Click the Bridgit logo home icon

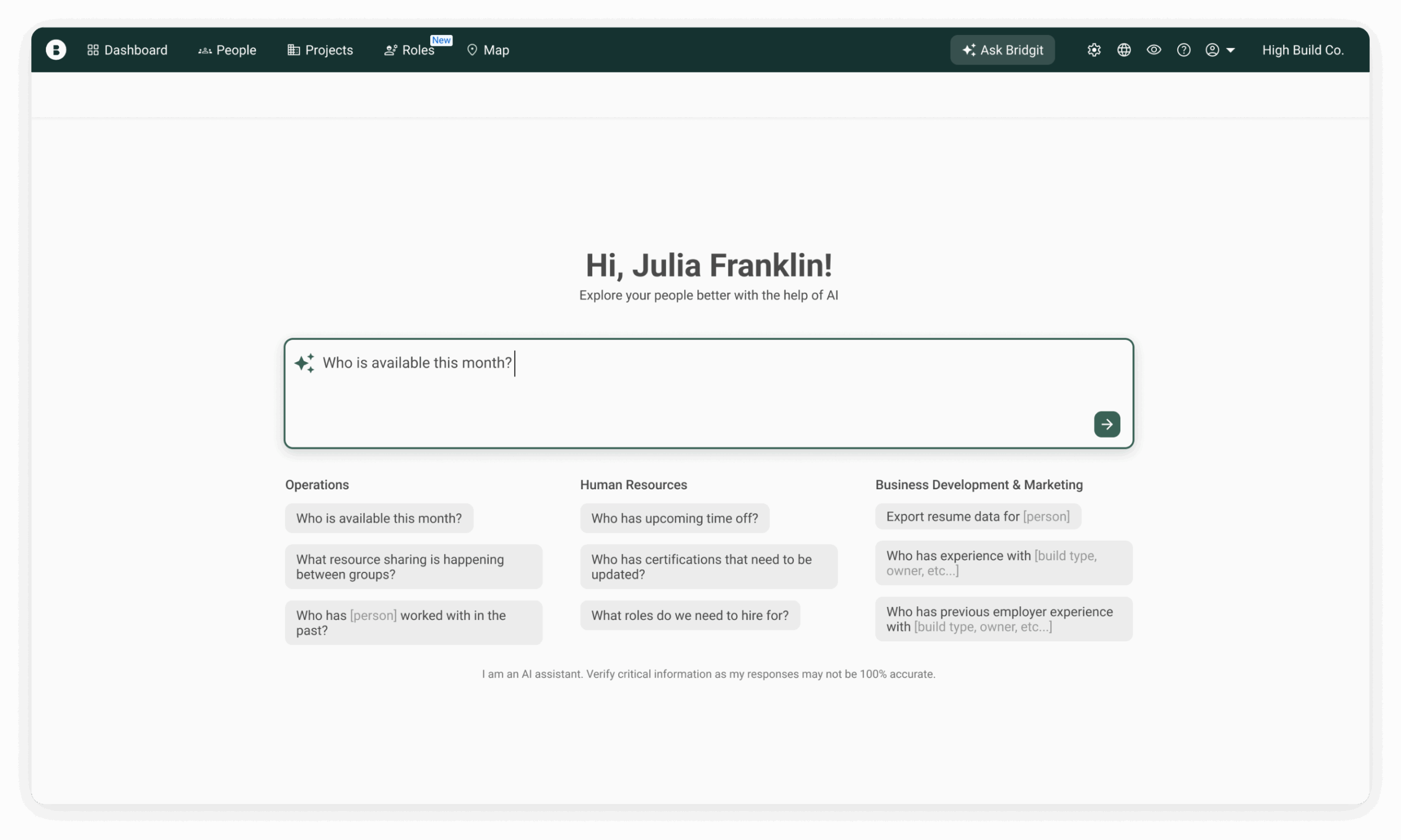pos(55,50)
